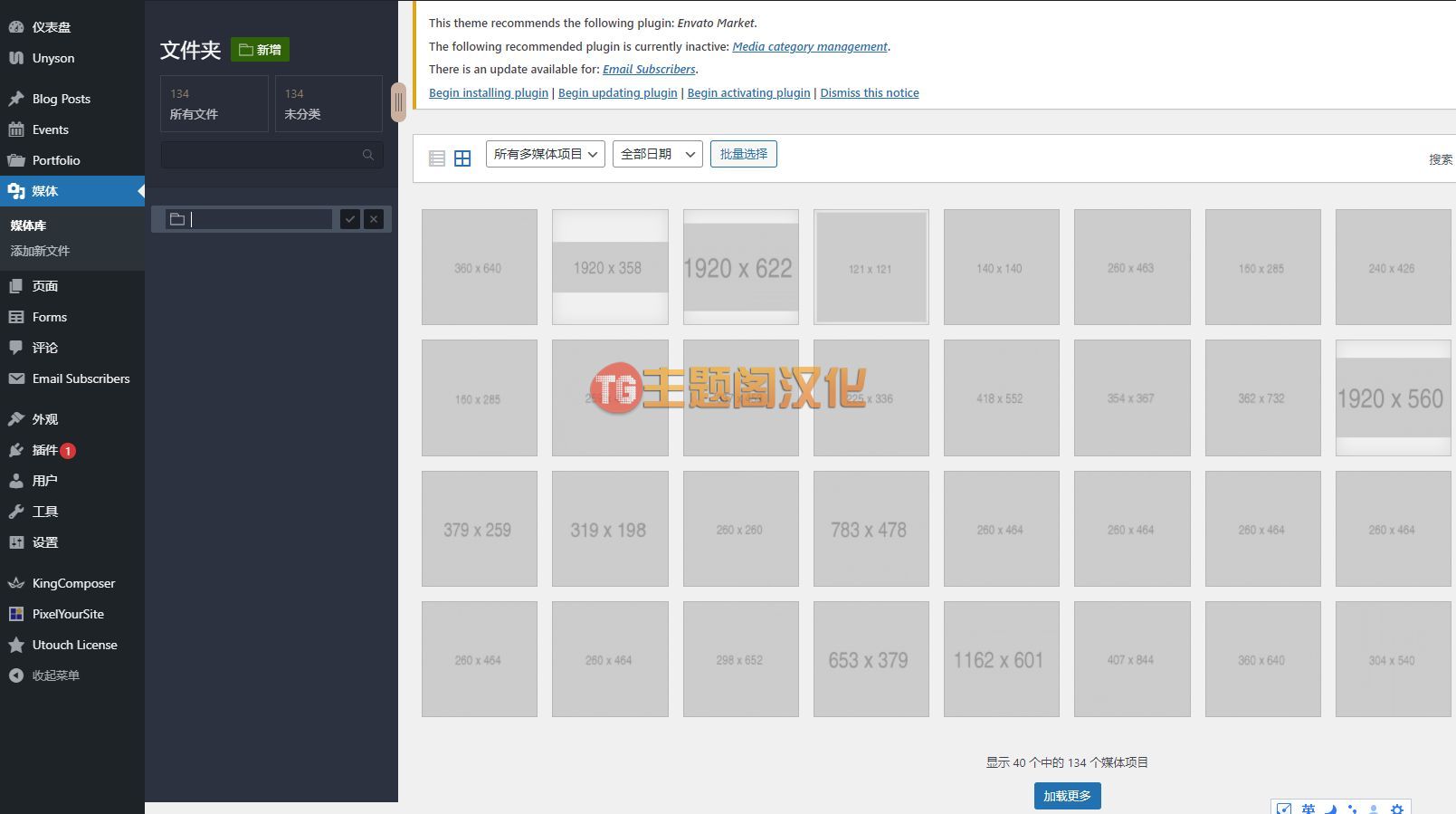This screenshot has width=1456, height=814.
Task: Cancel new folder creation with X
Action: (x=374, y=219)
